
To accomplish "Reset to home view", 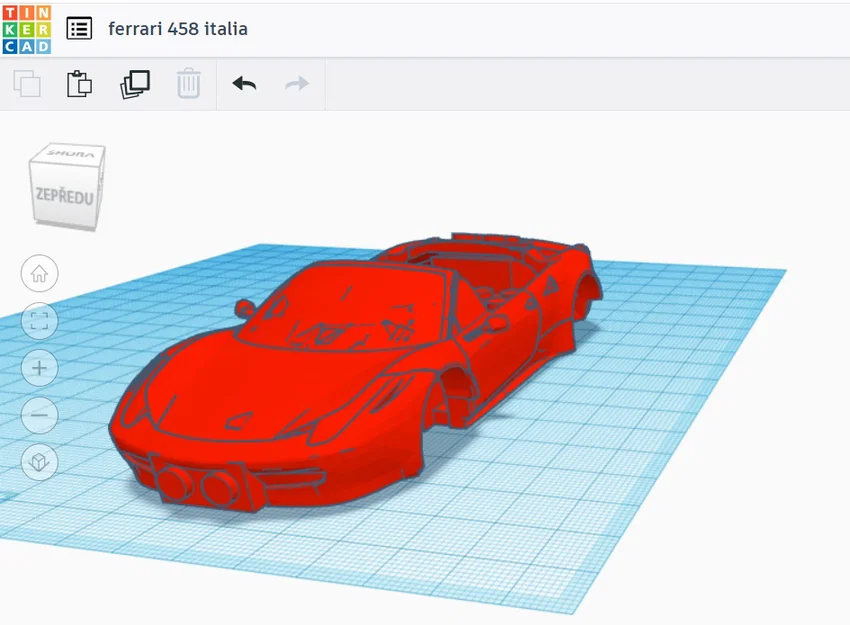I will [x=39, y=273].
